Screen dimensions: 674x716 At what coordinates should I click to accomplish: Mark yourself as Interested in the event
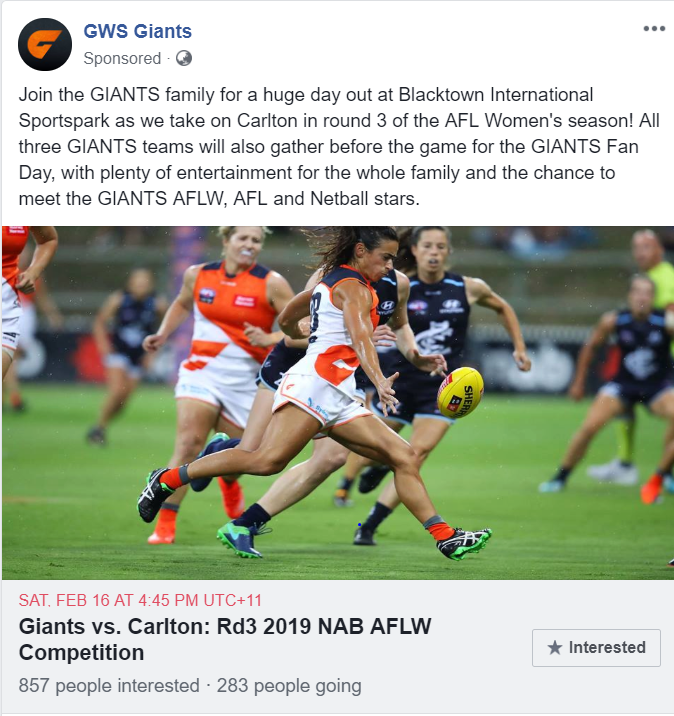596,648
